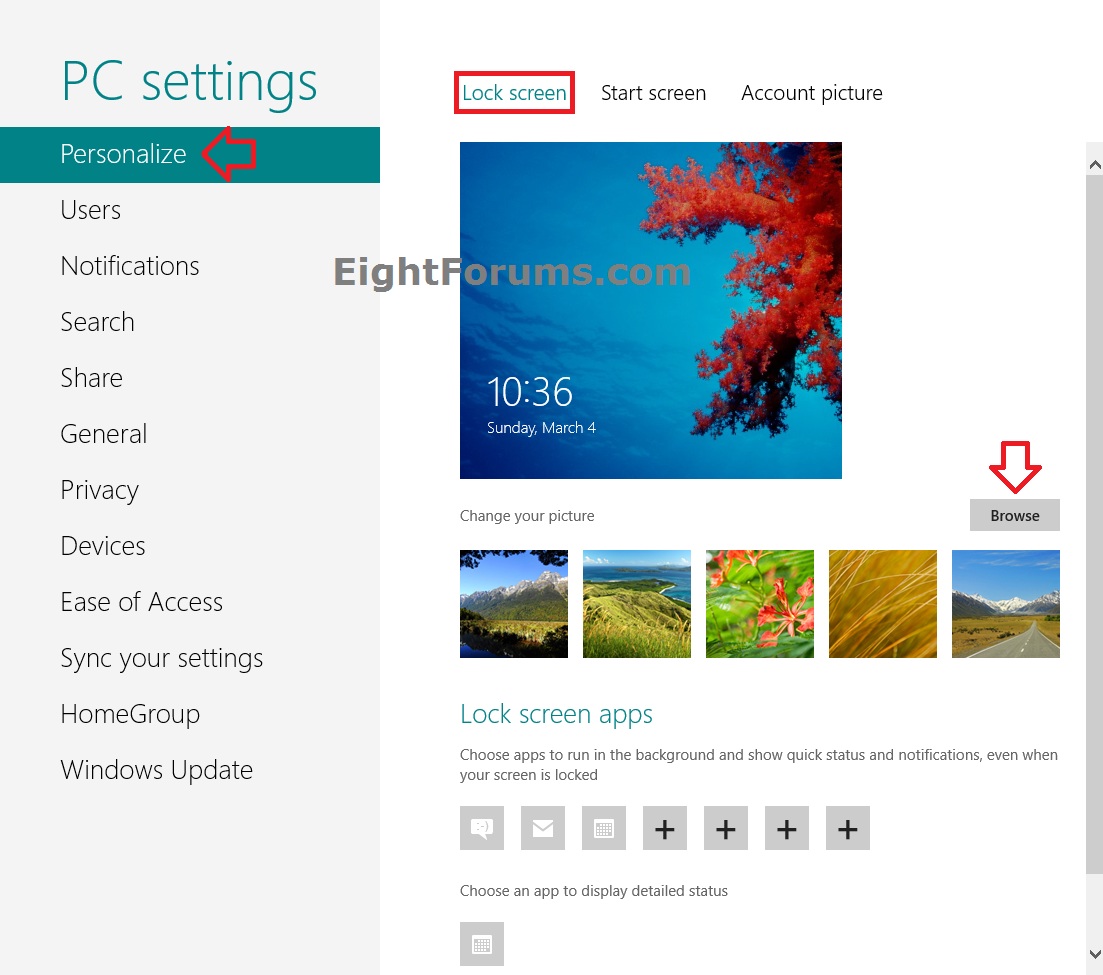Viewport: 1103px width, 975px height.
Task: Click the second plus slot under Lock screen apps
Action: coord(726,828)
